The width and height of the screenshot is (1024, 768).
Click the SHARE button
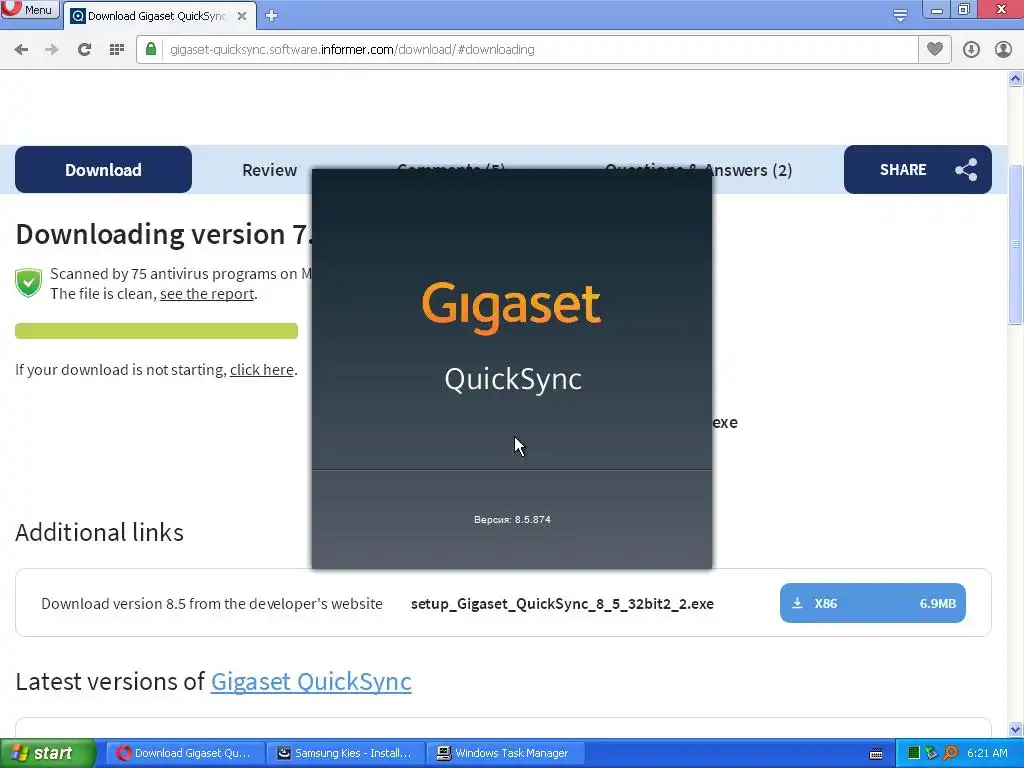(918, 170)
